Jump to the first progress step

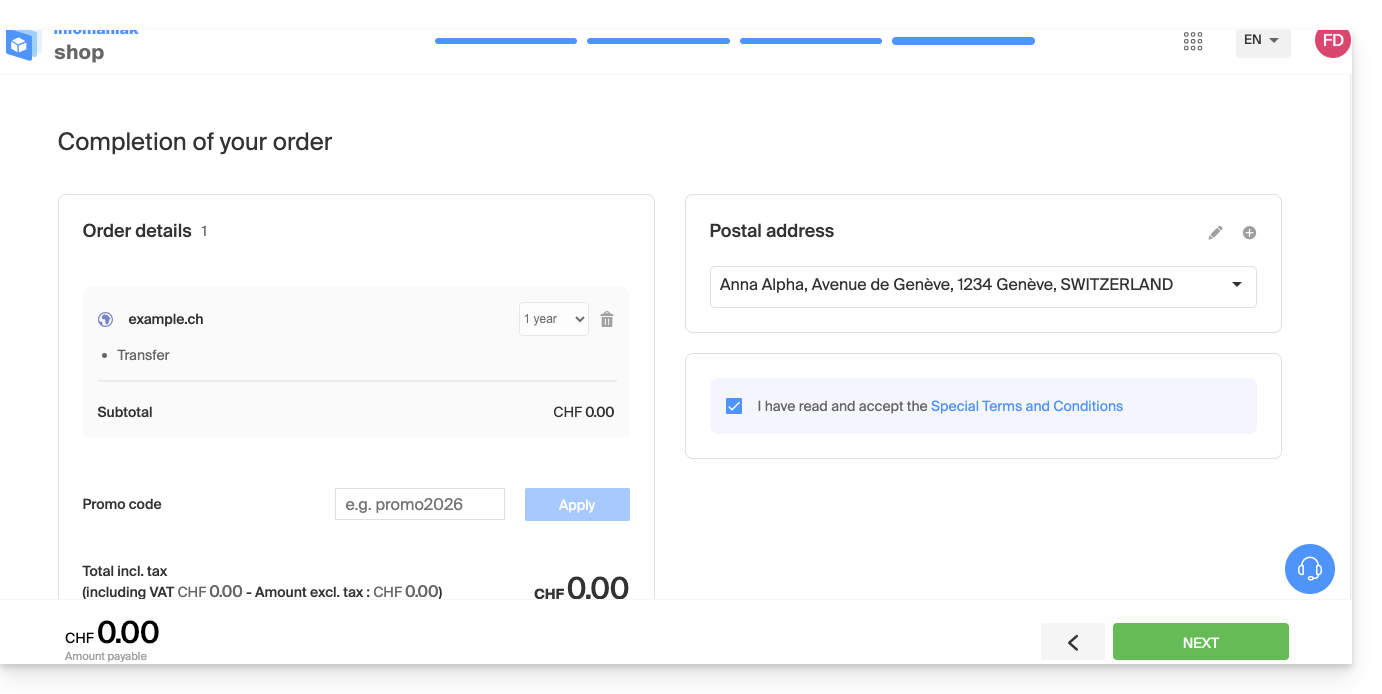pyautogui.click(x=506, y=41)
